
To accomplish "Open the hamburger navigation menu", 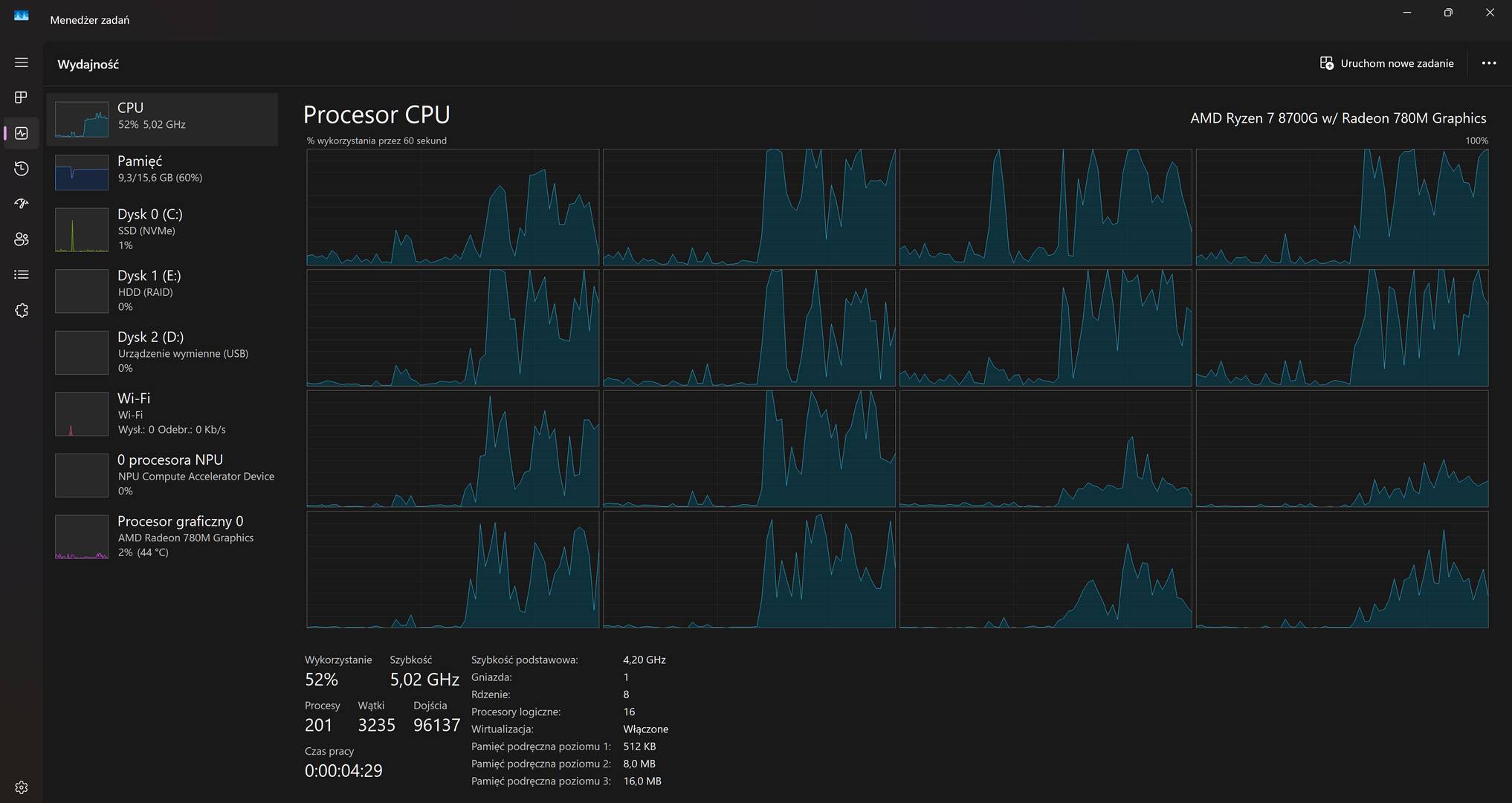I will click(x=22, y=63).
